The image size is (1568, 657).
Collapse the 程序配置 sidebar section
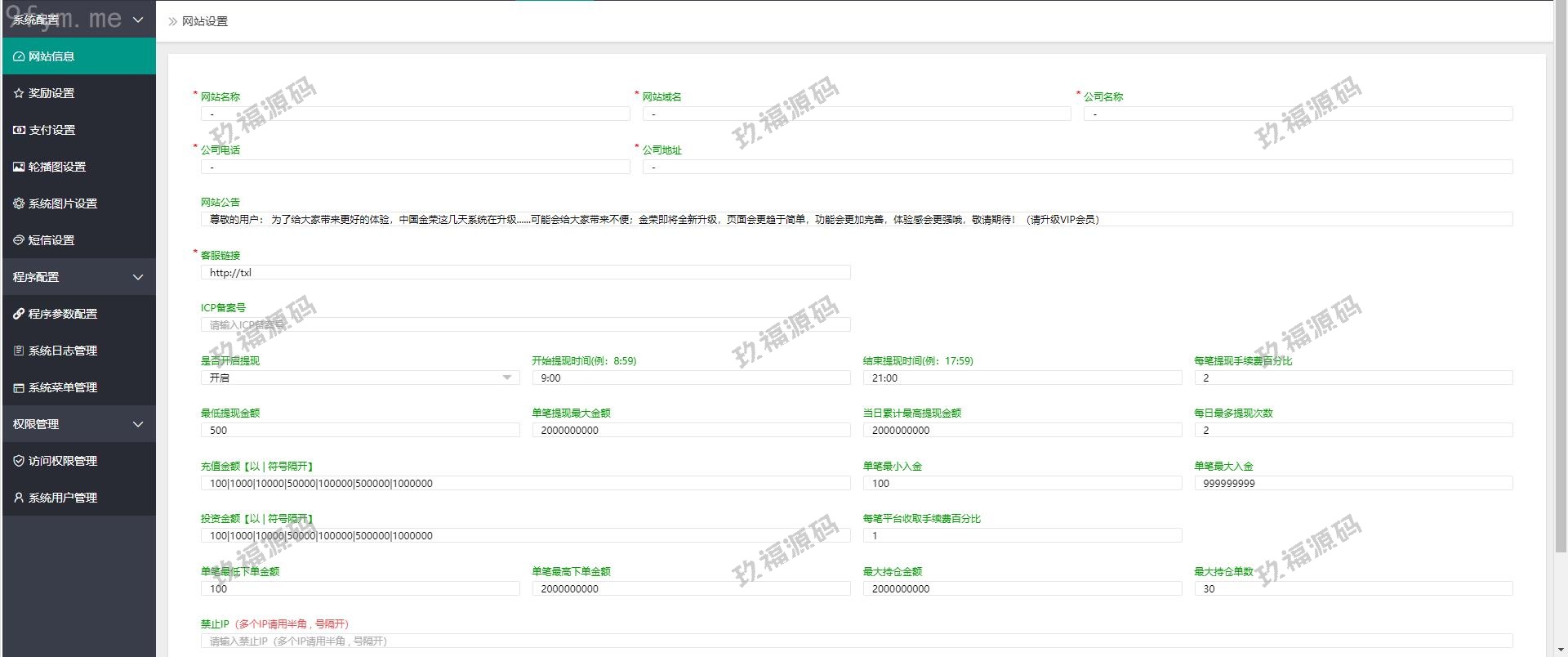(x=137, y=277)
